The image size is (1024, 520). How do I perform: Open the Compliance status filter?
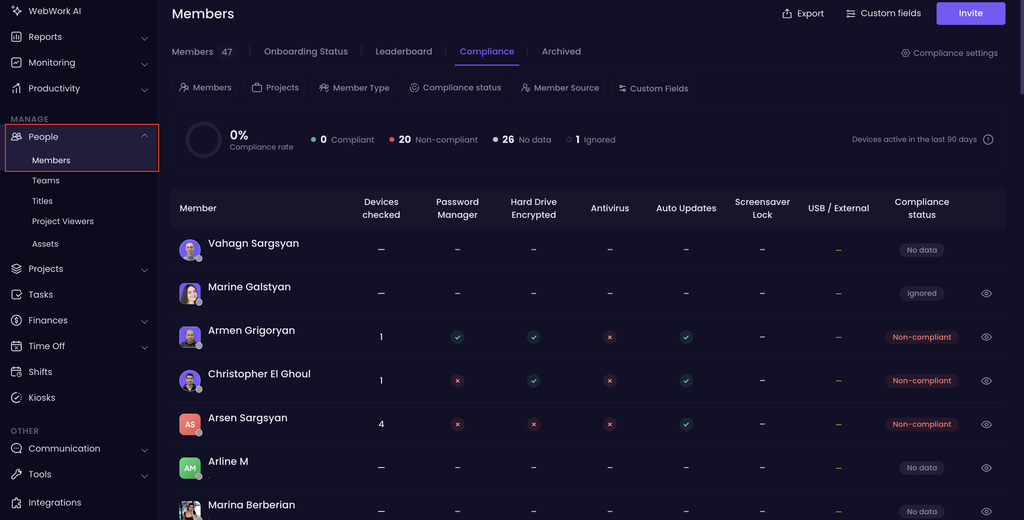(455, 88)
